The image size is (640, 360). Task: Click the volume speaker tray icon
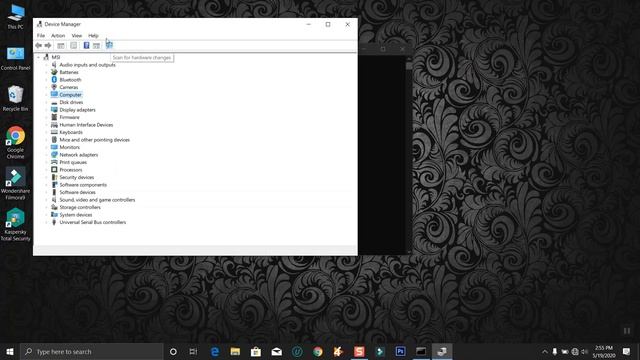click(x=584, y=351)
